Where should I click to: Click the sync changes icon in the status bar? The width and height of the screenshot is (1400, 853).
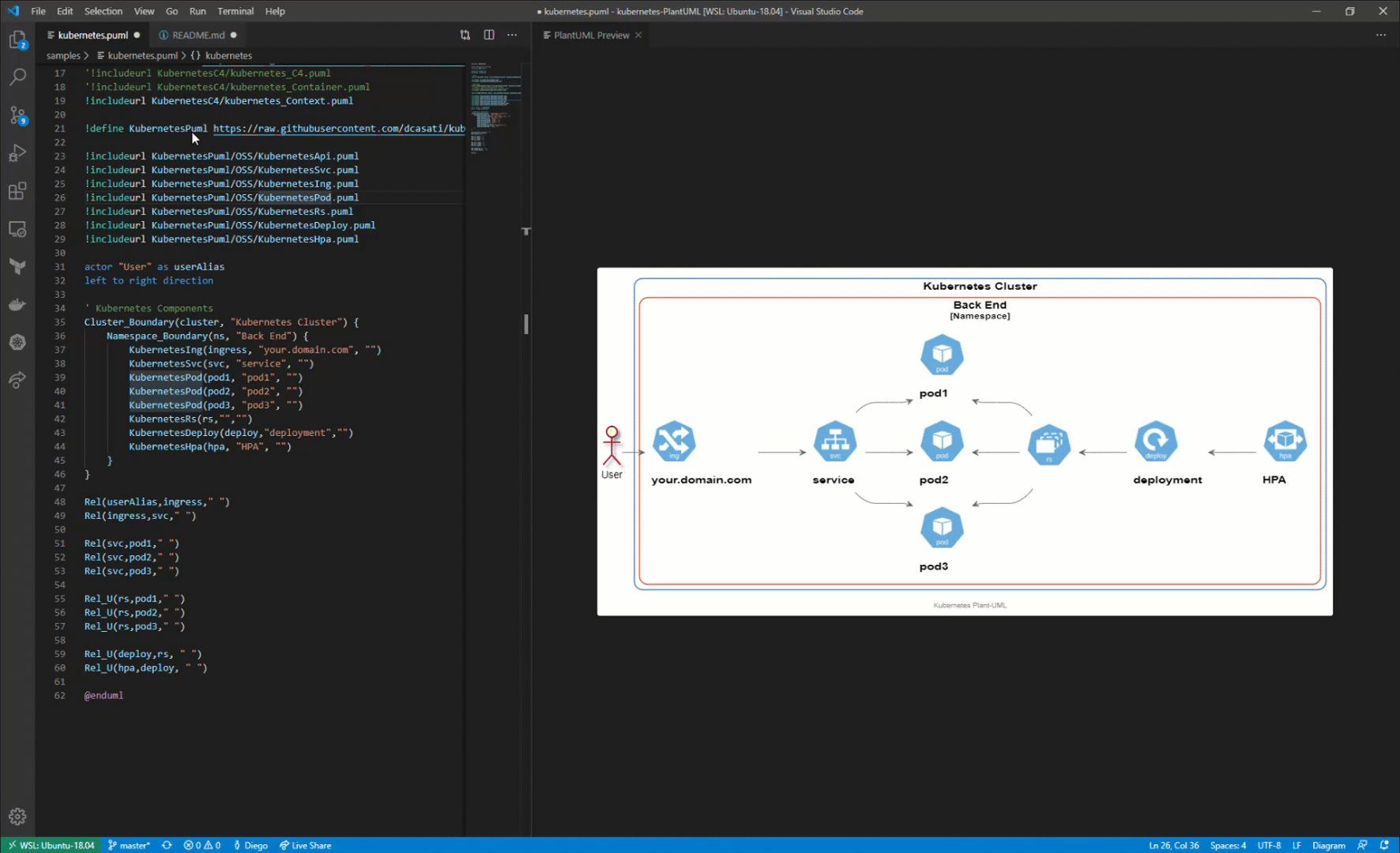pos(167,845)
